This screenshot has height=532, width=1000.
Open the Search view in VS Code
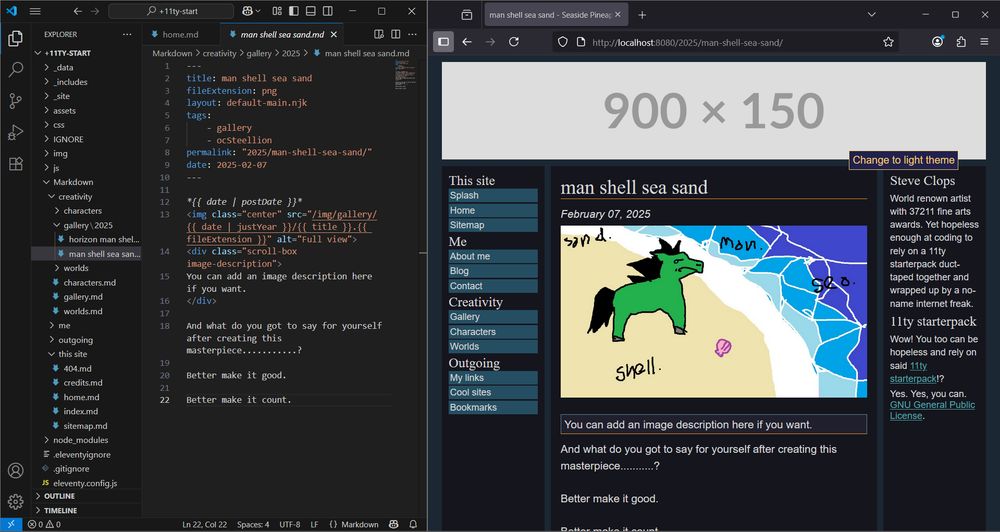tap(15, 70)
